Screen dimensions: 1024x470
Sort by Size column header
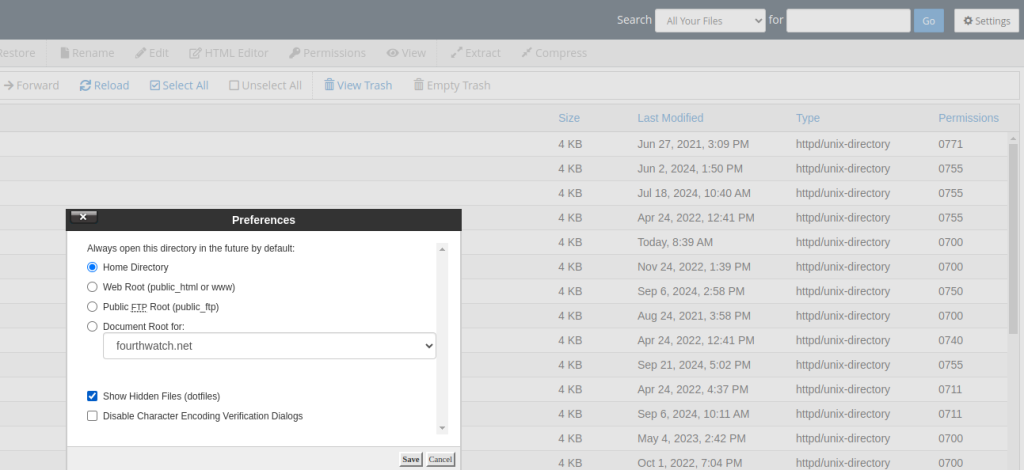(x=568, y=118)
